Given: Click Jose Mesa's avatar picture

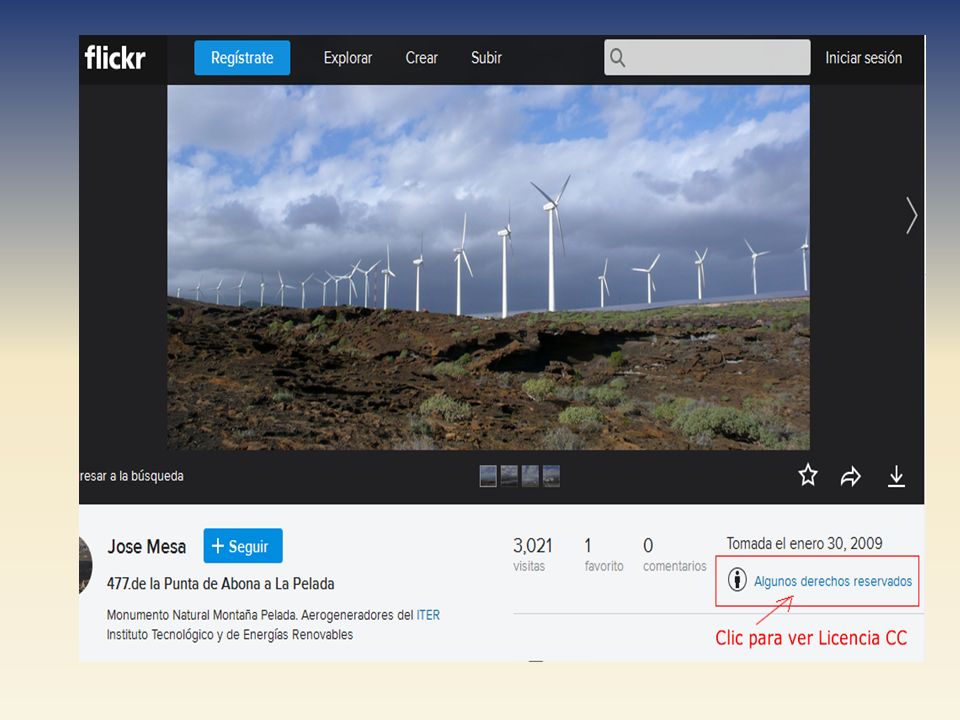Looking at the screenshot, I should pos(86,565).
